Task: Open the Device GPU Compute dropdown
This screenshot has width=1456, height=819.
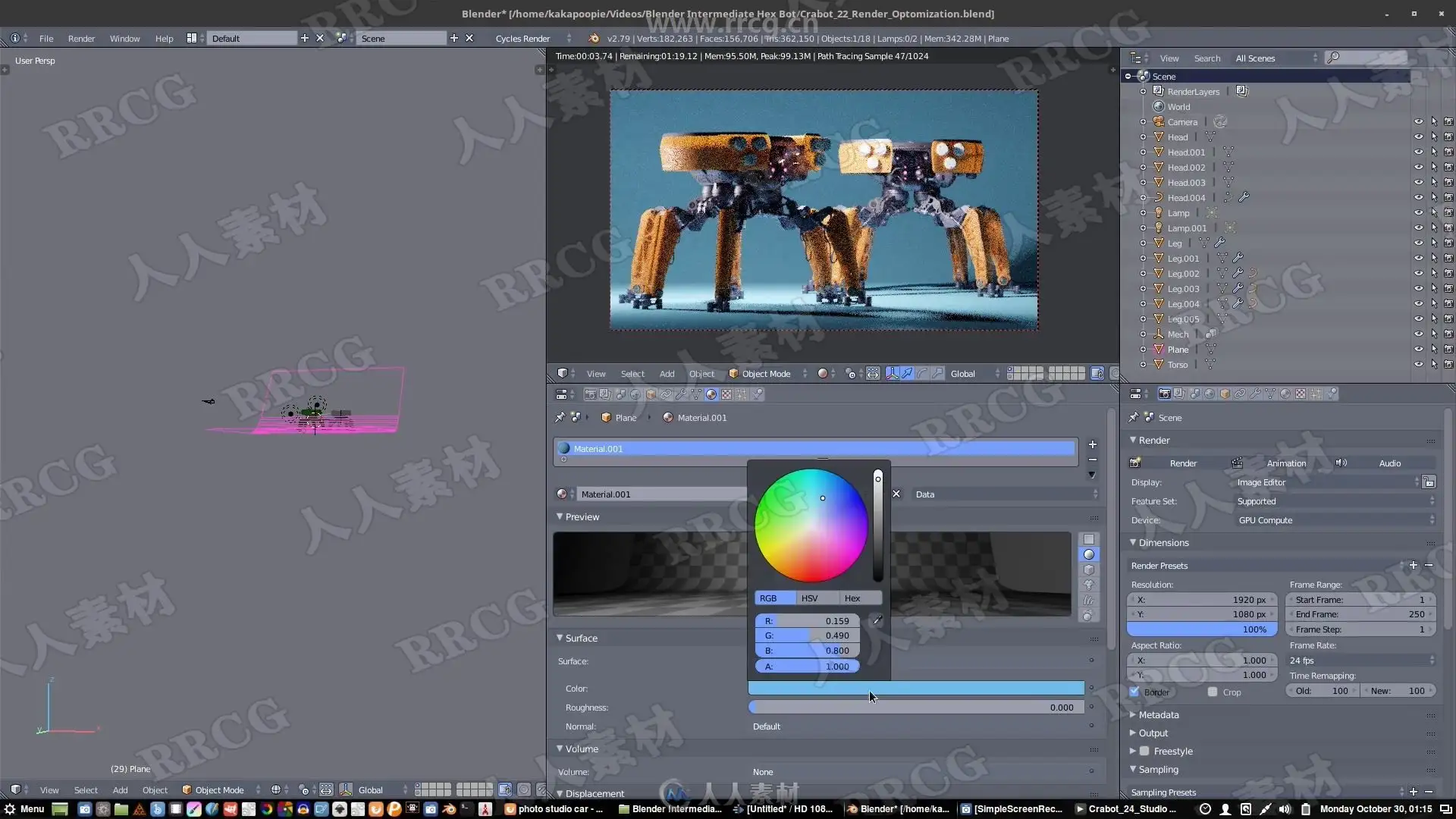Action: tap(1335, 520)
